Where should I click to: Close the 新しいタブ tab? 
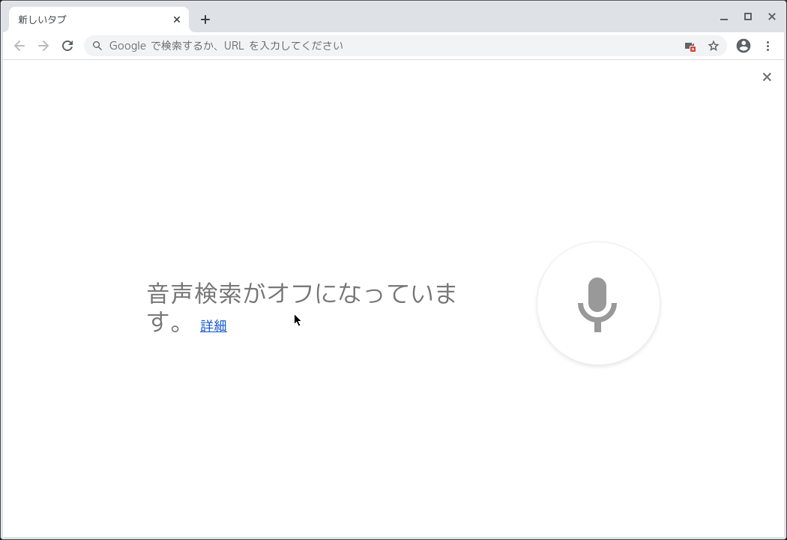click(177, 20)
